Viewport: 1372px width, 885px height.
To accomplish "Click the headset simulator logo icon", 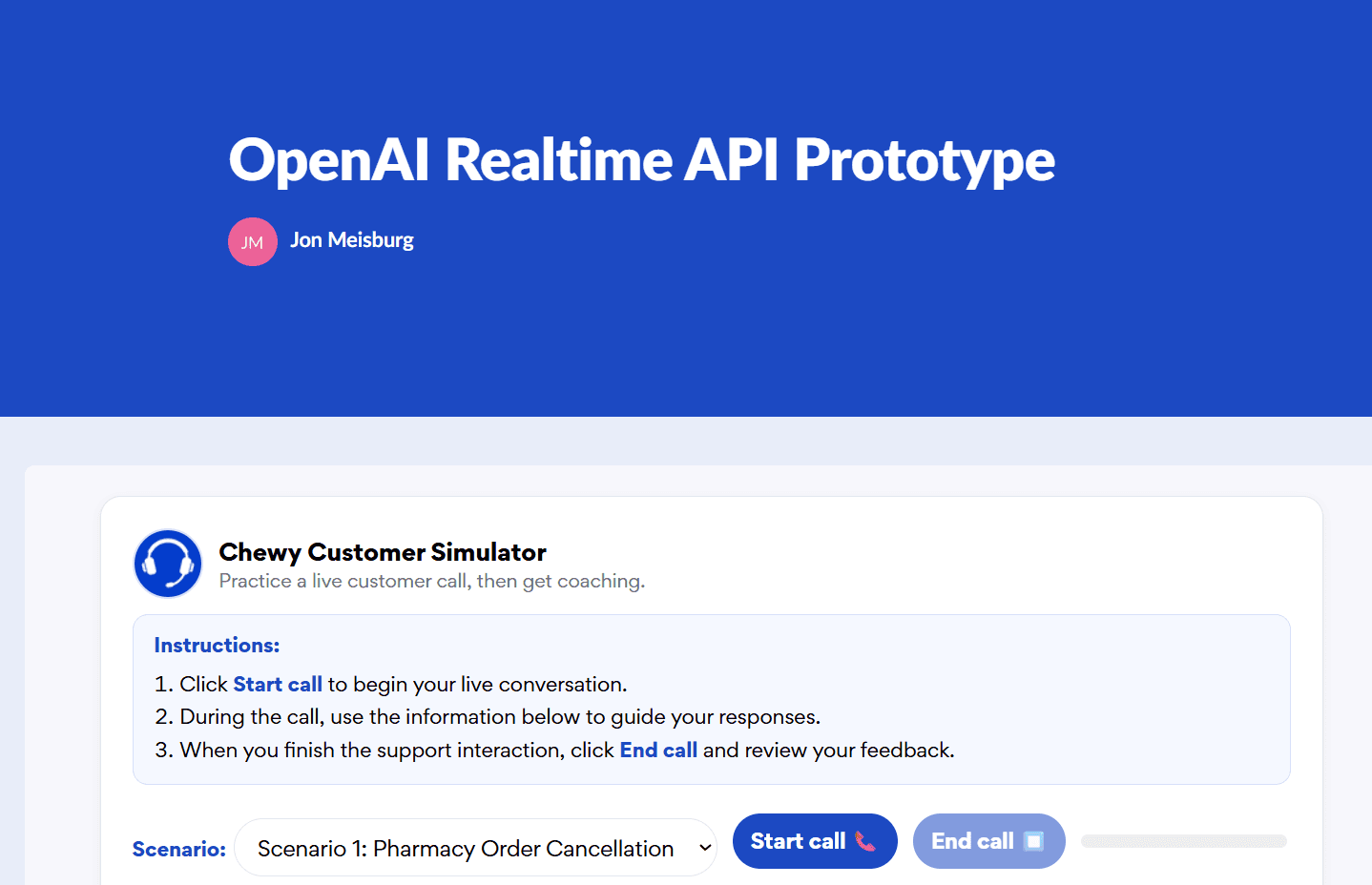I will point(168,564).
